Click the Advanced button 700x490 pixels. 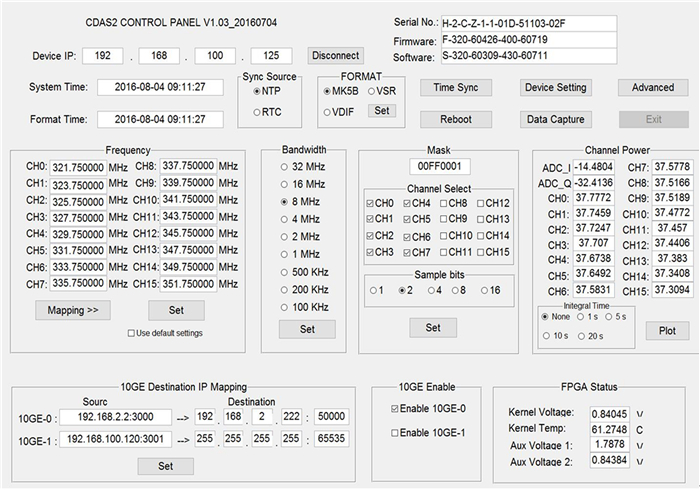(x=653, y=87)
